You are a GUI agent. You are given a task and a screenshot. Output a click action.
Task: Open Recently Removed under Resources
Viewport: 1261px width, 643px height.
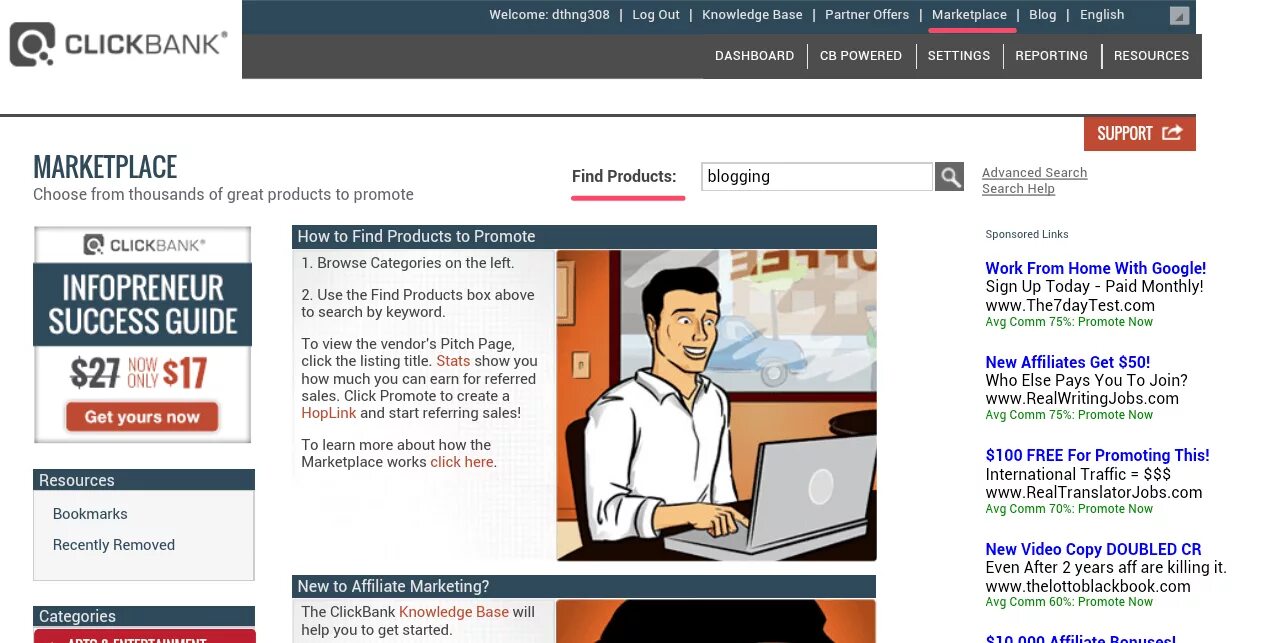click(114, 545)
